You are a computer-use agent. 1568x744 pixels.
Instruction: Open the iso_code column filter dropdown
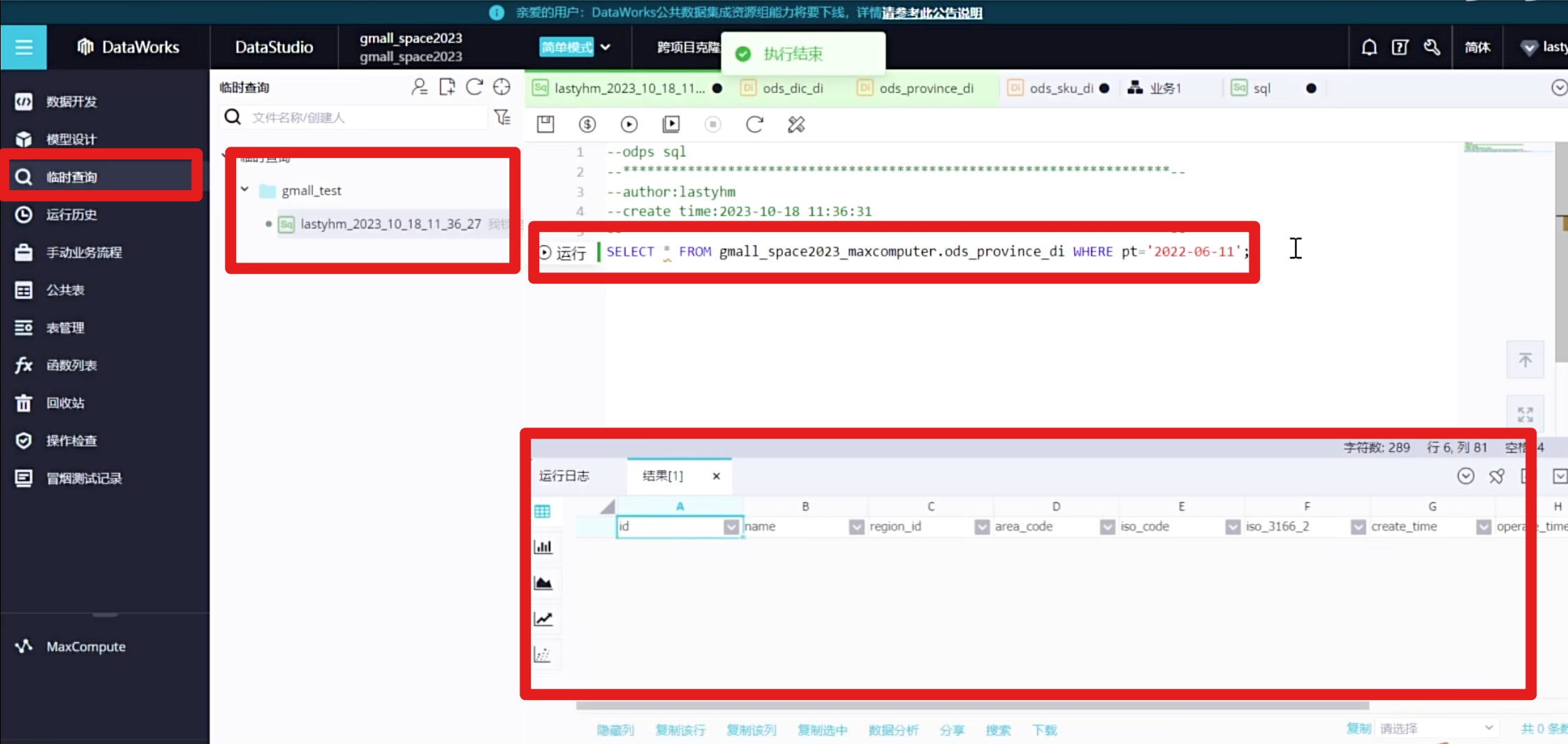pos(1233,527)
